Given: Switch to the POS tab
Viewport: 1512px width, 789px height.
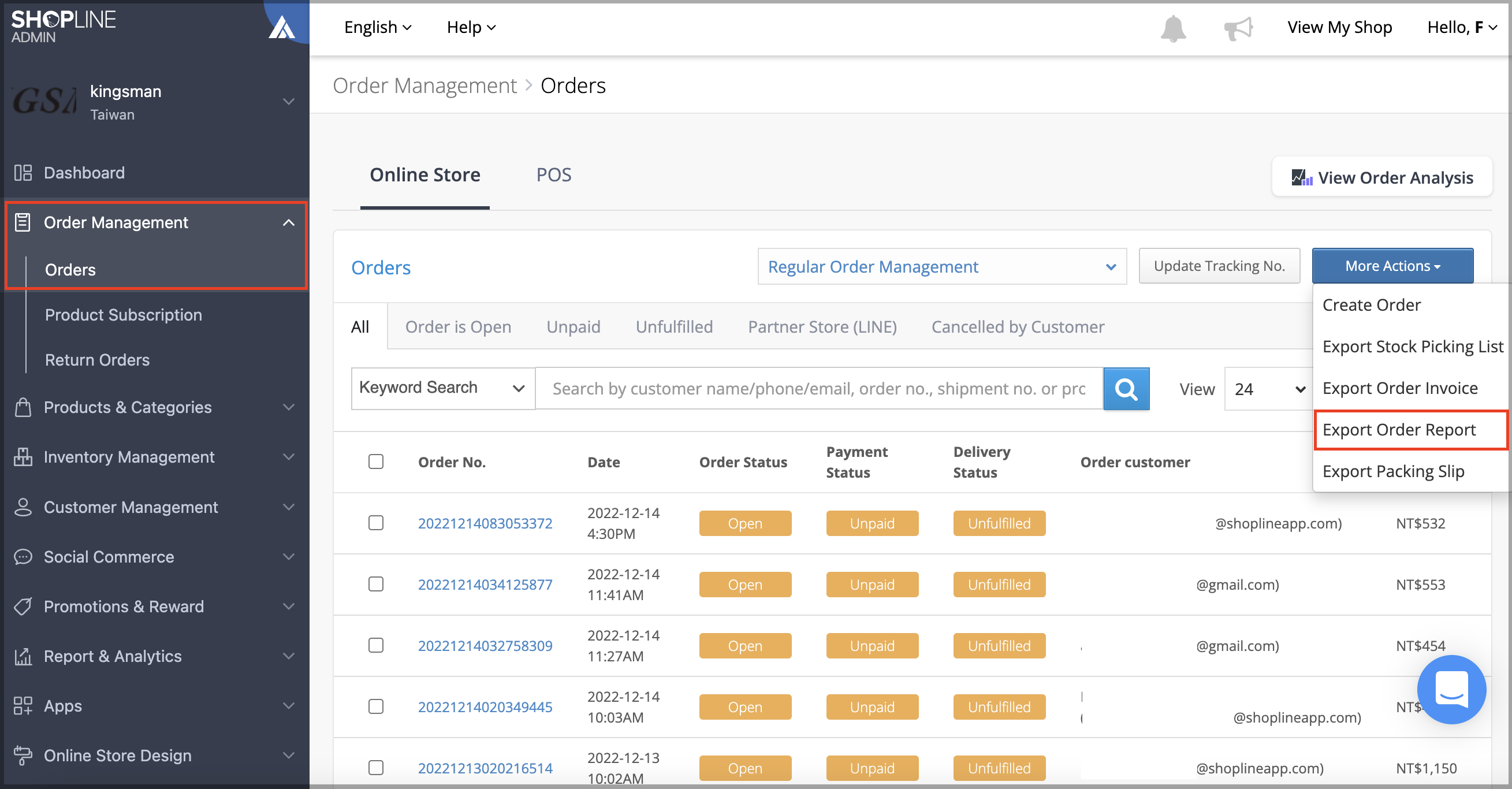Looking at the screenshot, I should tap(553, 175).
